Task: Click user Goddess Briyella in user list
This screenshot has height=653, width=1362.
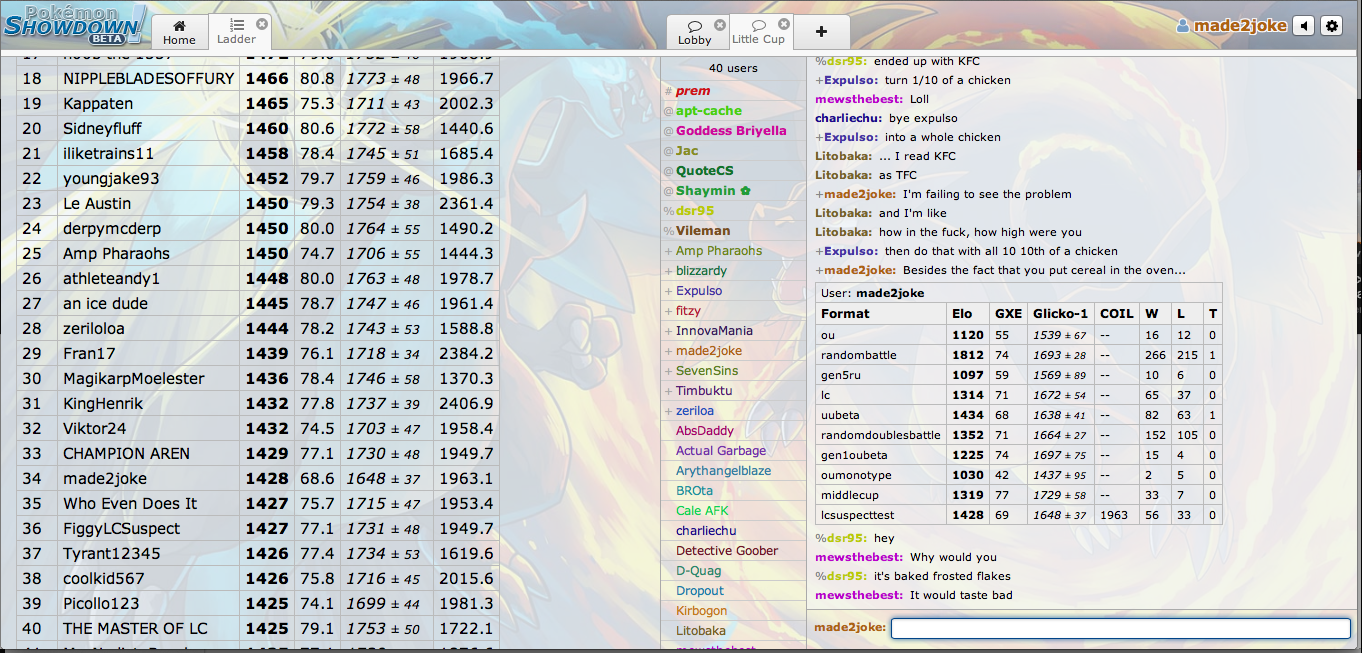Action: [730, 131]
